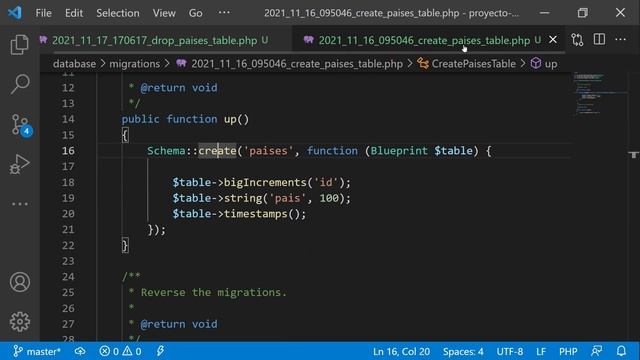Click CreatePaisesTable class breadcrumb
640x360 pixels.
[x=473, y=64]
